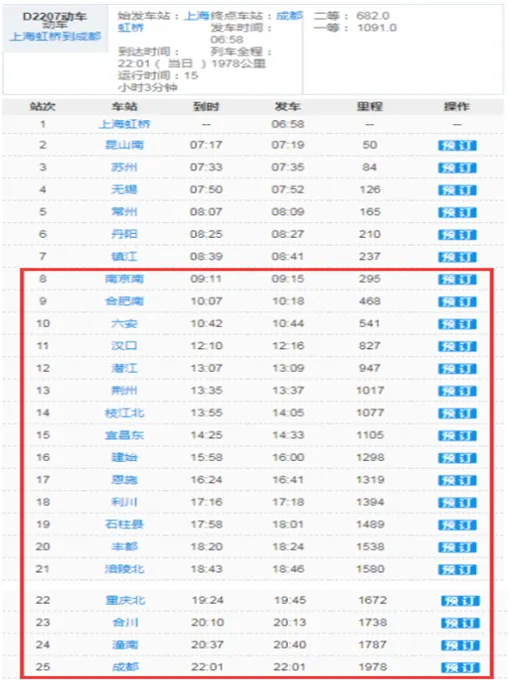
Task: Open the 上海虹桥 station link in table
Action: (x=124, y=124)
